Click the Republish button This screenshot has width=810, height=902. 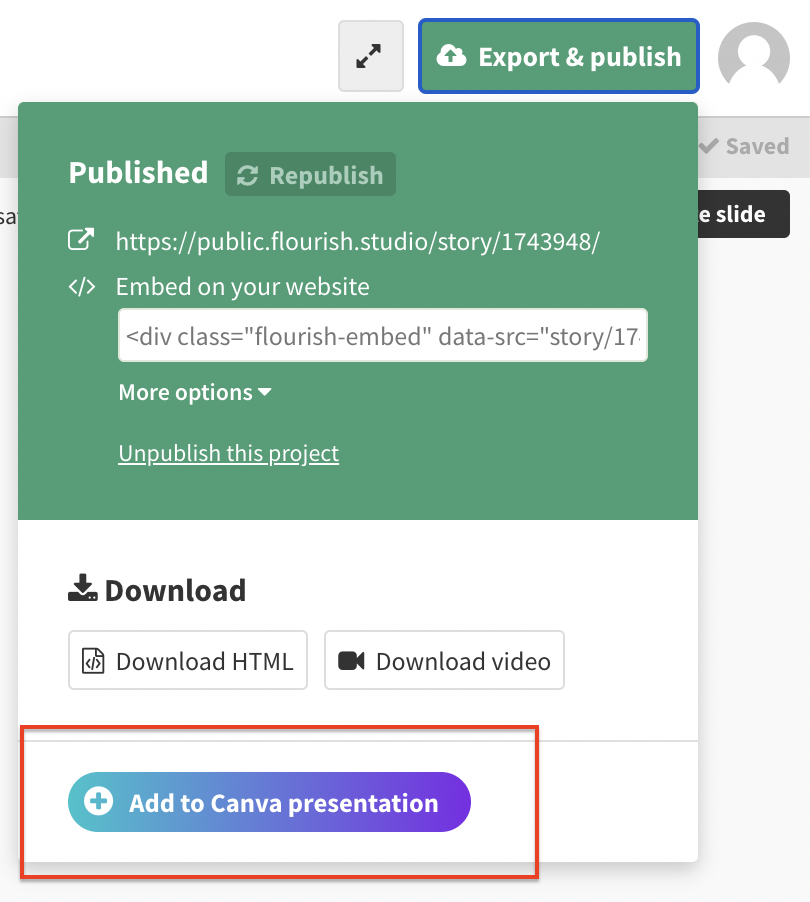(x=310, y=174)
